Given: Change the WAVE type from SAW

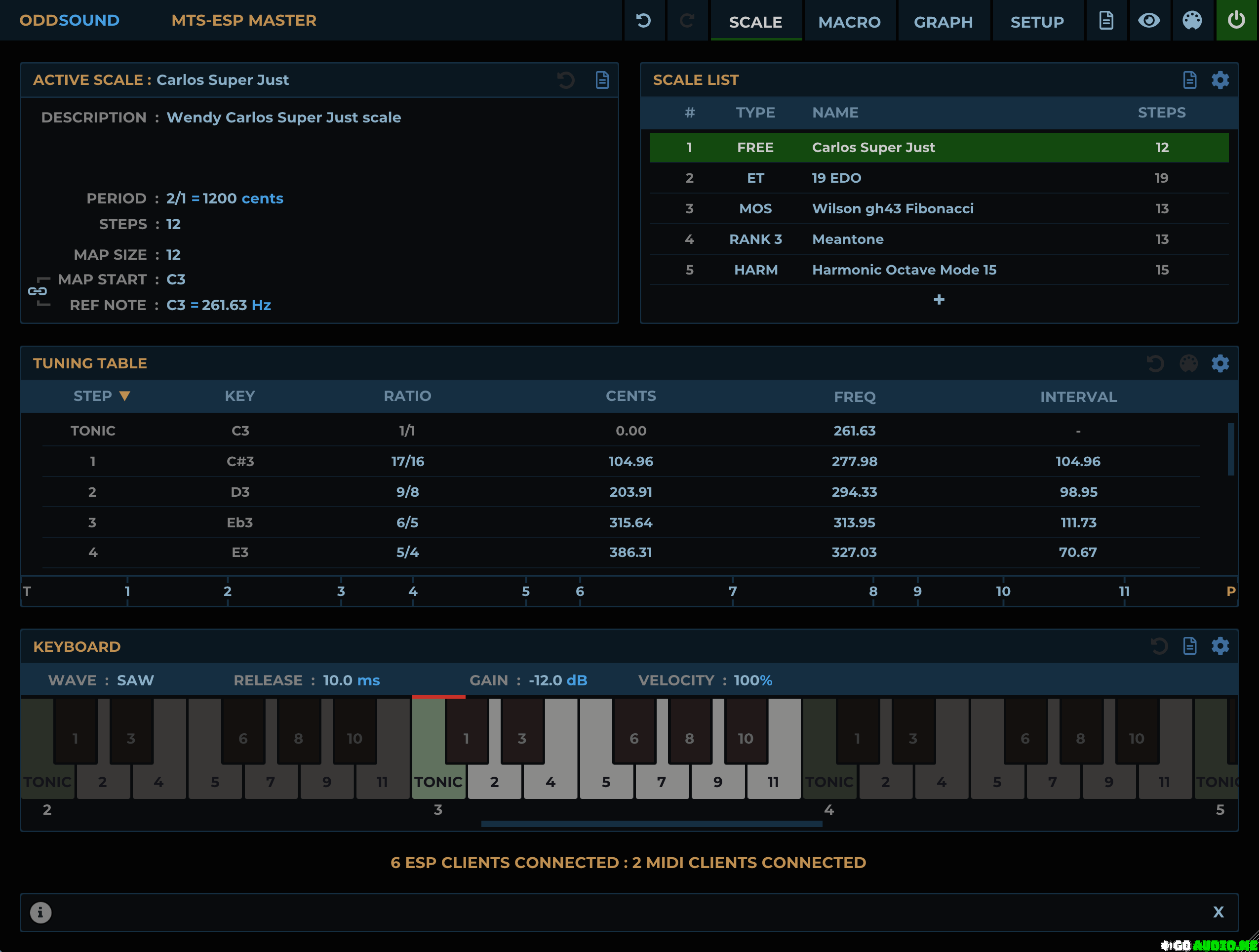Looking at the screenshot, I should pos(135,680).
